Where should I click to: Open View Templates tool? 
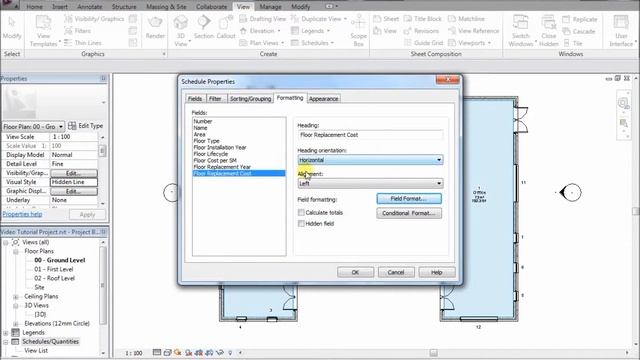(43, 31)
